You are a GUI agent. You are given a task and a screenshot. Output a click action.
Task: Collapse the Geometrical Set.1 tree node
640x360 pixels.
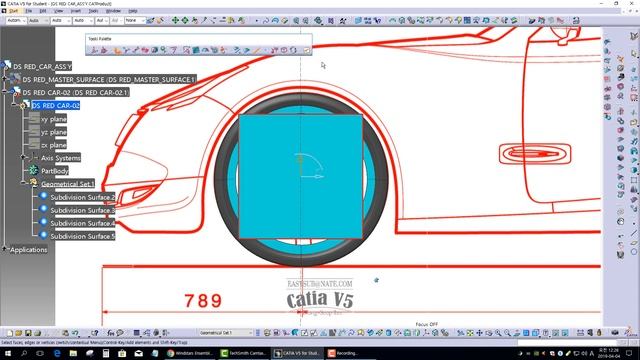[23, 183]
